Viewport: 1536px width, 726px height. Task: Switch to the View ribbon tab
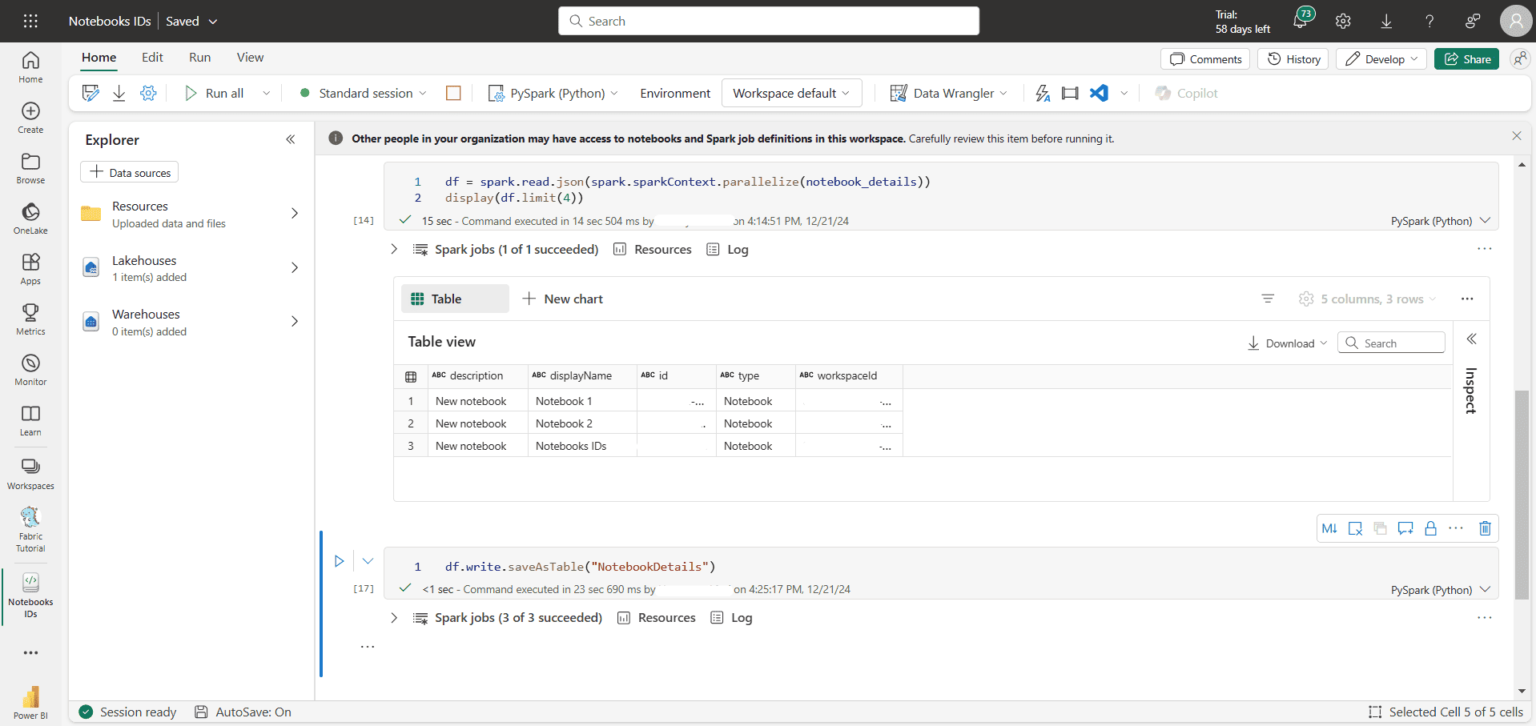[x=250, y=58]
